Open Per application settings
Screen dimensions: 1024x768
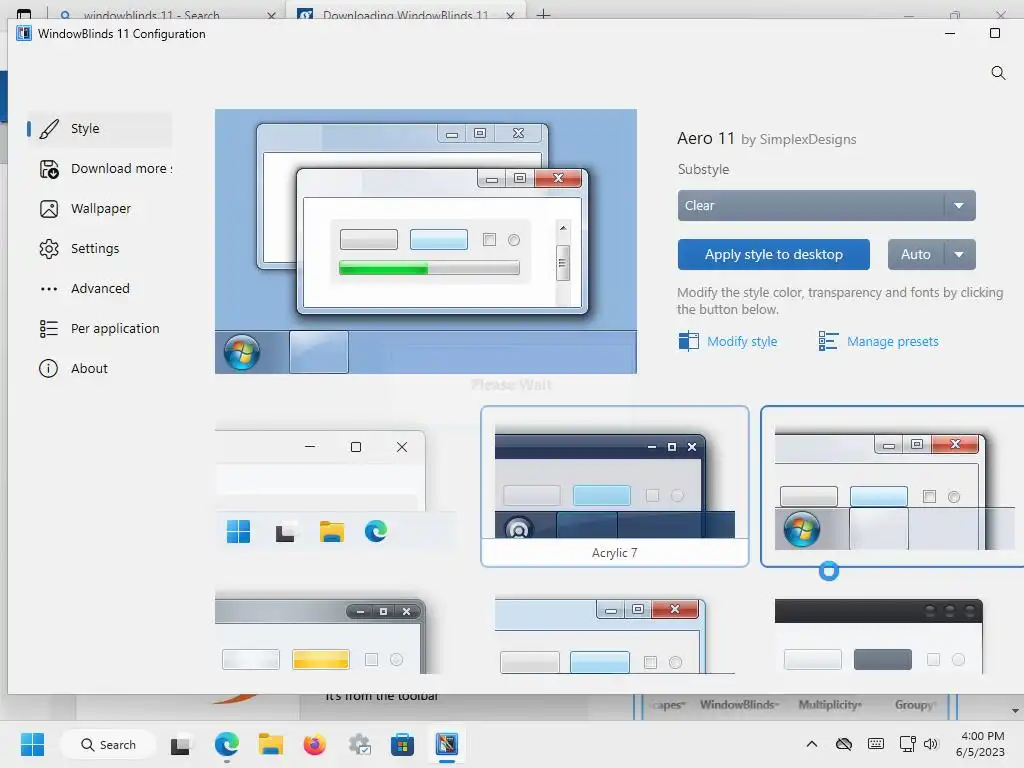coord(99,328)
